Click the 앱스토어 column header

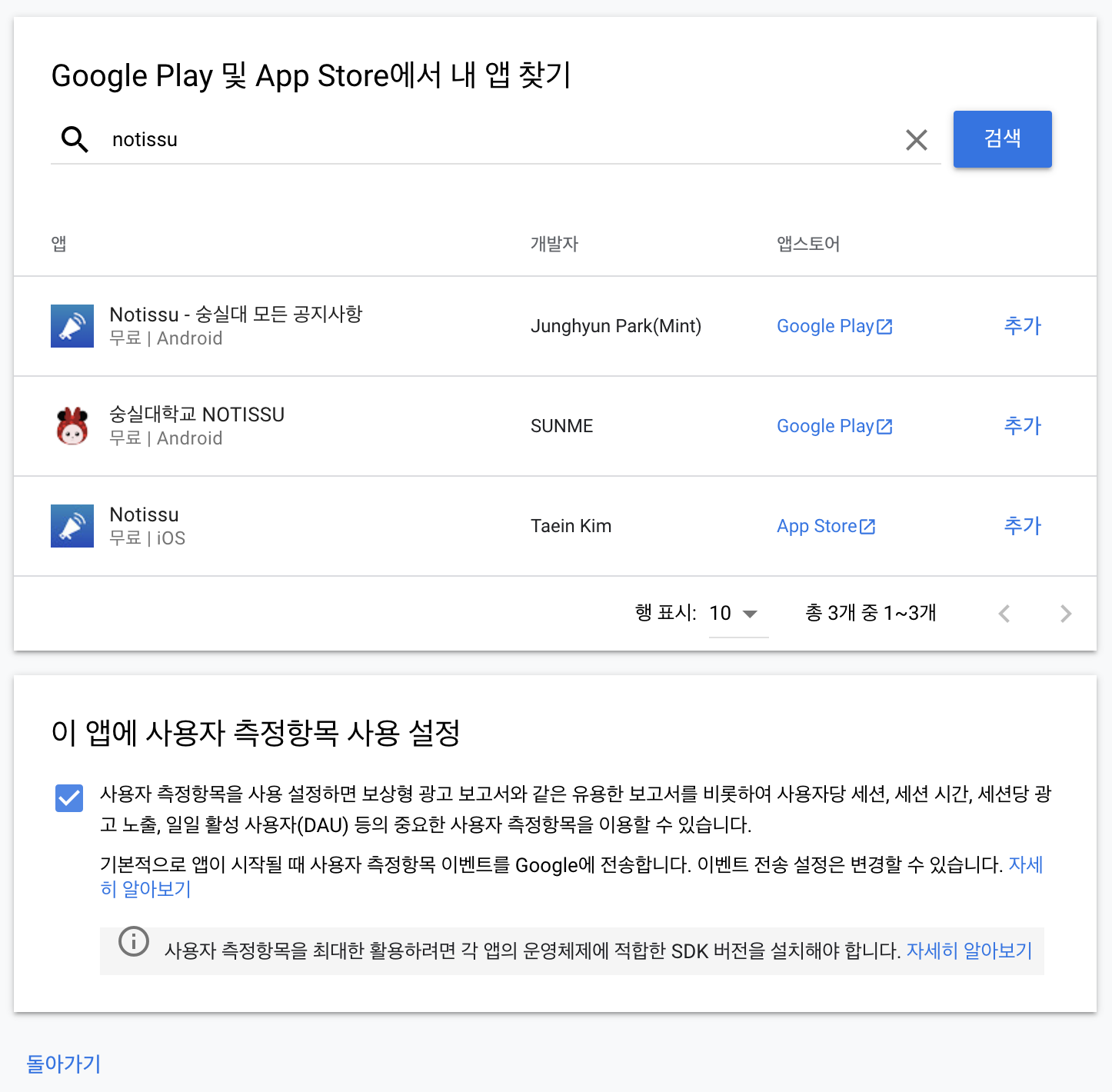click(808, 244)
